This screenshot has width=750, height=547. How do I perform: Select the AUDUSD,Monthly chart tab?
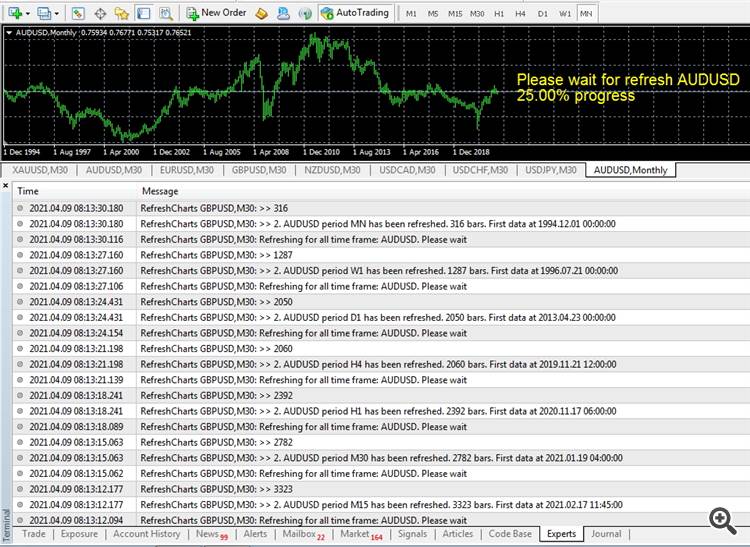click(630, 170)
